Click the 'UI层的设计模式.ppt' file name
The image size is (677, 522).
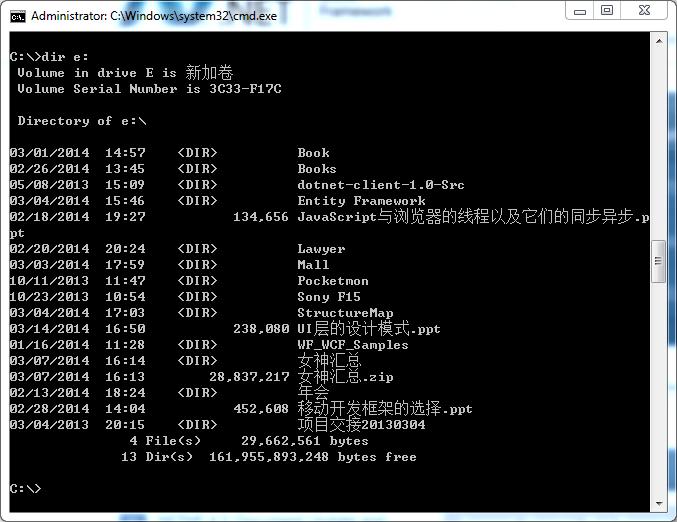[369, 329]
